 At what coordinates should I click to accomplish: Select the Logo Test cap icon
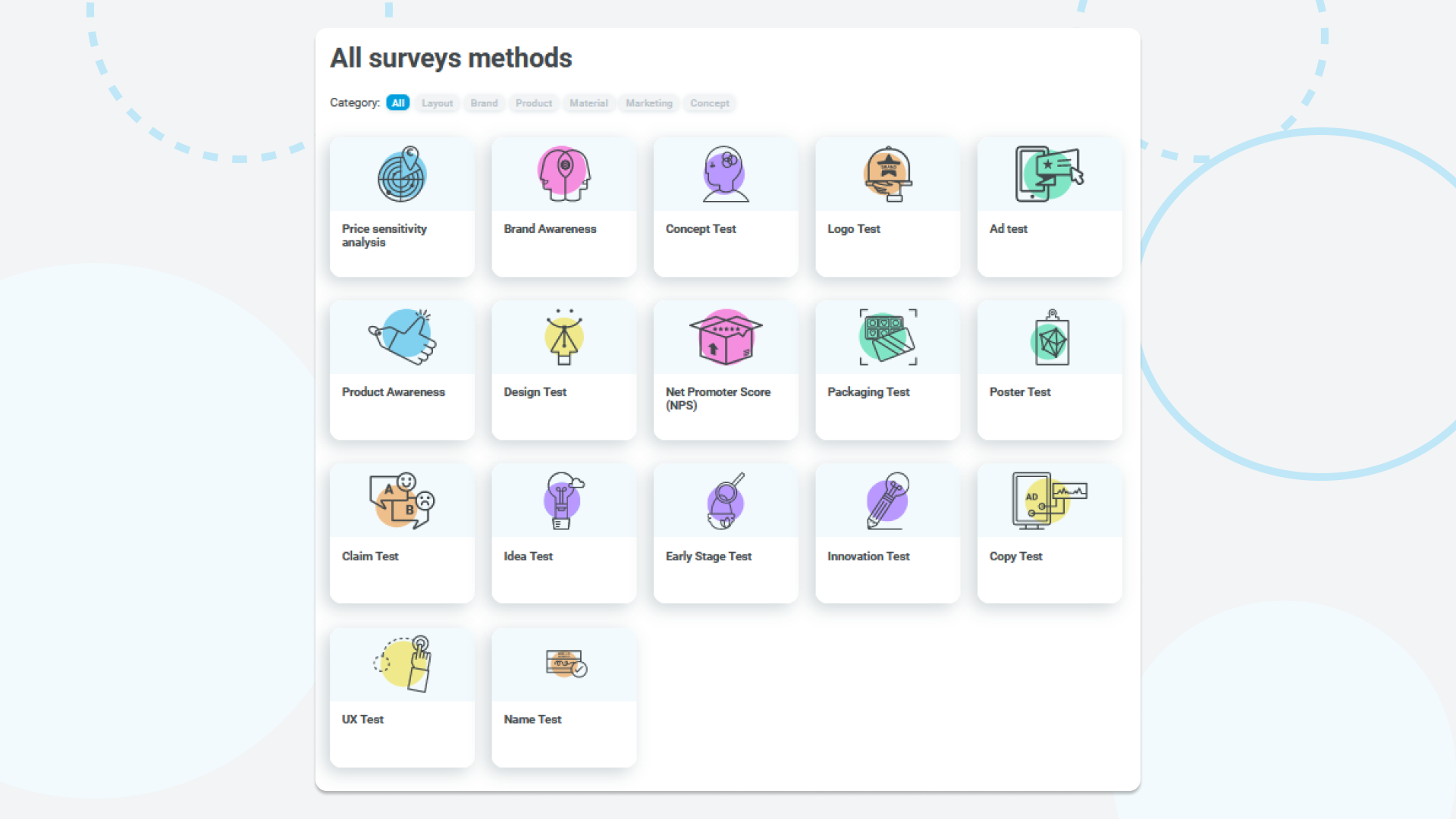(x=887, y=174)
